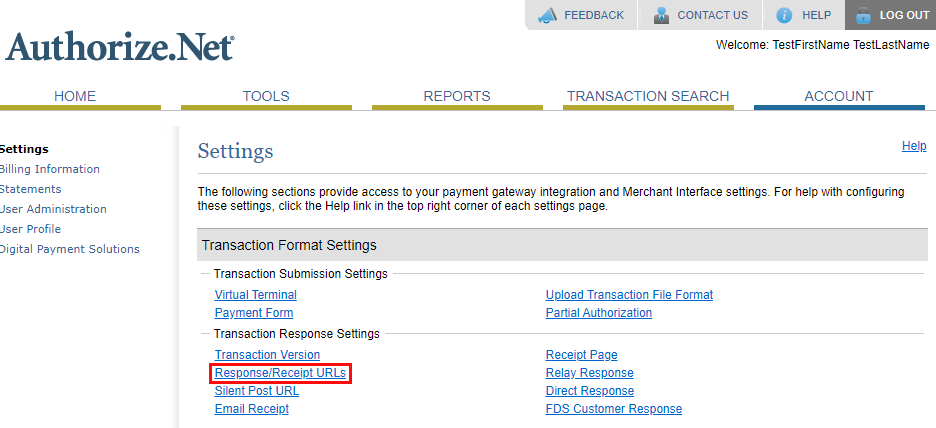
Task: Open the Email Receipt link
Action: click(x=252, y=409)
